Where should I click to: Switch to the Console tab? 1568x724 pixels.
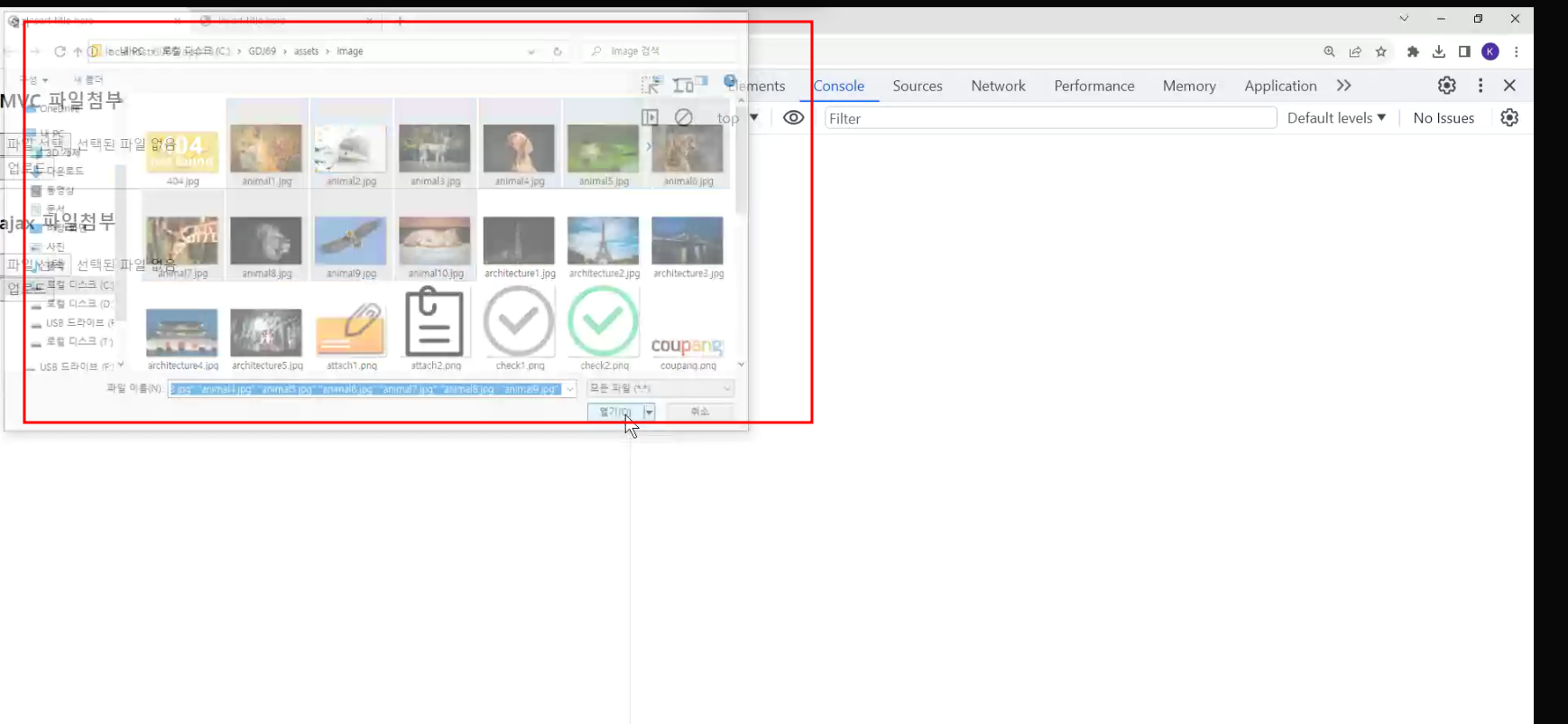pos(839,86)
